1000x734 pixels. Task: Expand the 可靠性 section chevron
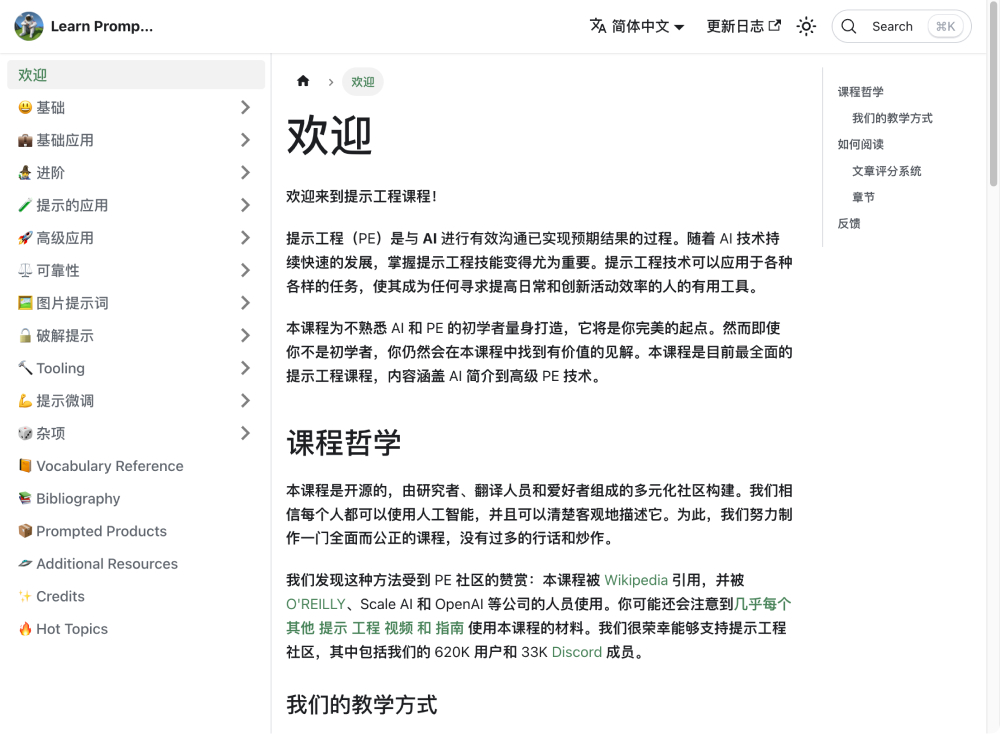(247, 270)
